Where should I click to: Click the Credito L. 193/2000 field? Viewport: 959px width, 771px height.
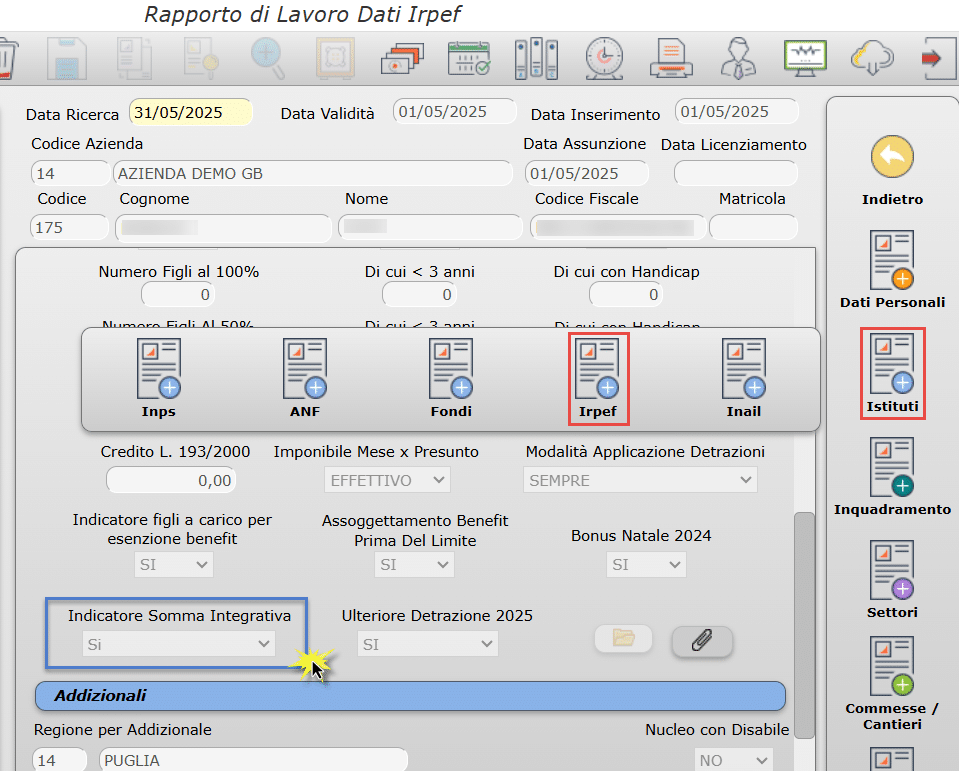click(171, 481)
